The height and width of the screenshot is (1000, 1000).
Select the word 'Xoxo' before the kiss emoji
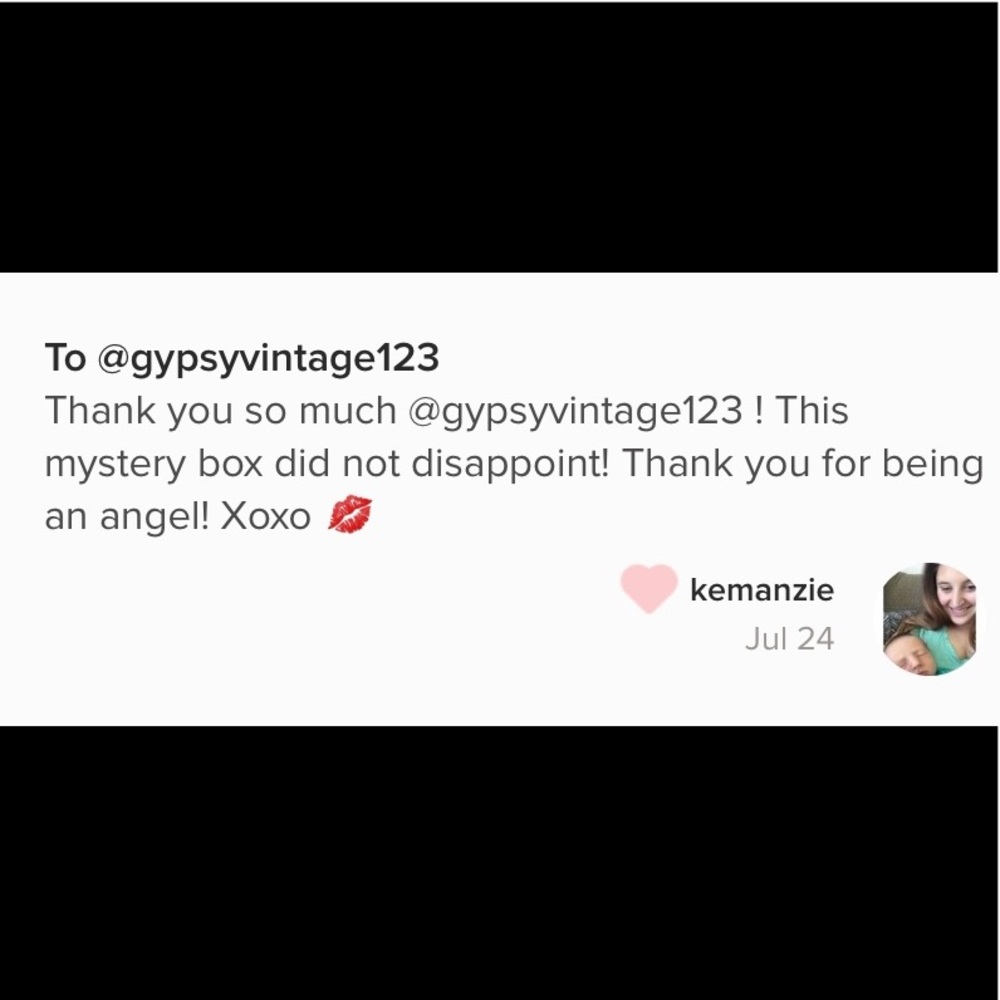265,517
